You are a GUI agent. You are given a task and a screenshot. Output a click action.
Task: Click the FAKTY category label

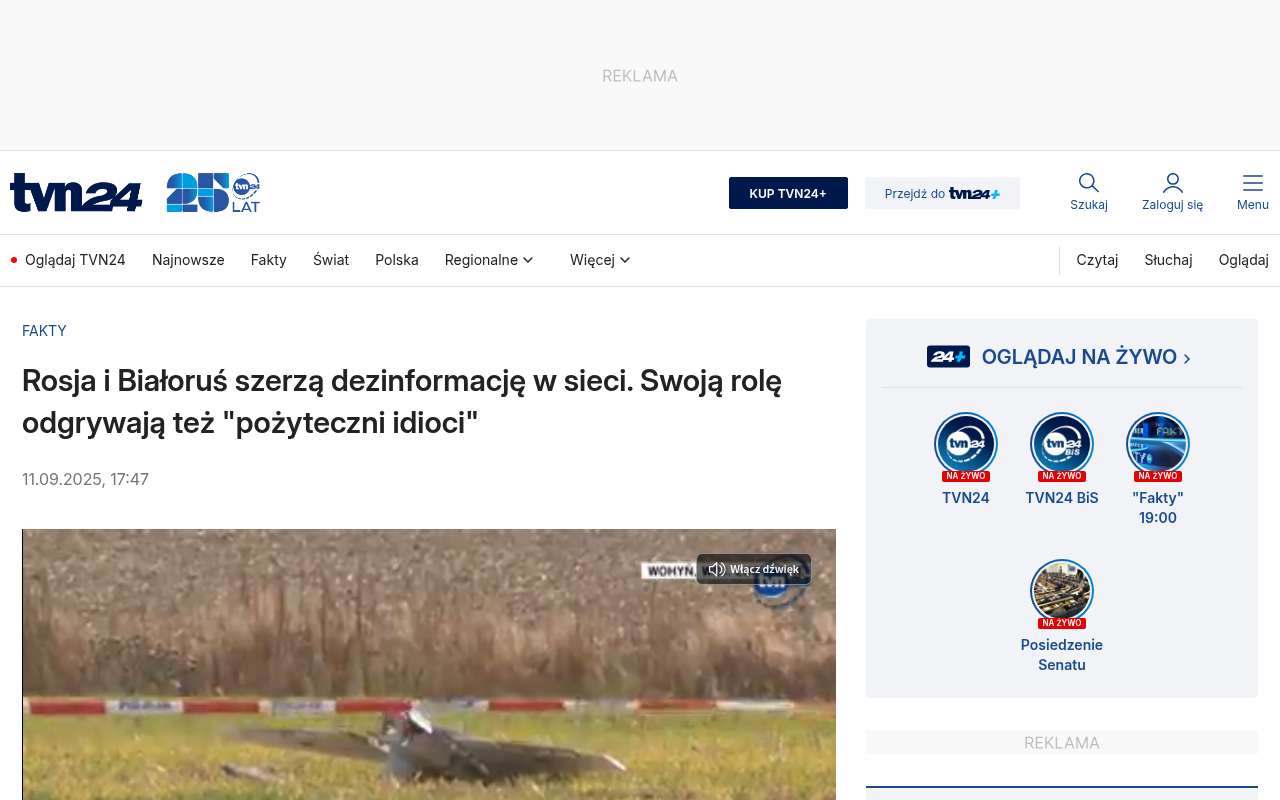click(x=44, y=331)
